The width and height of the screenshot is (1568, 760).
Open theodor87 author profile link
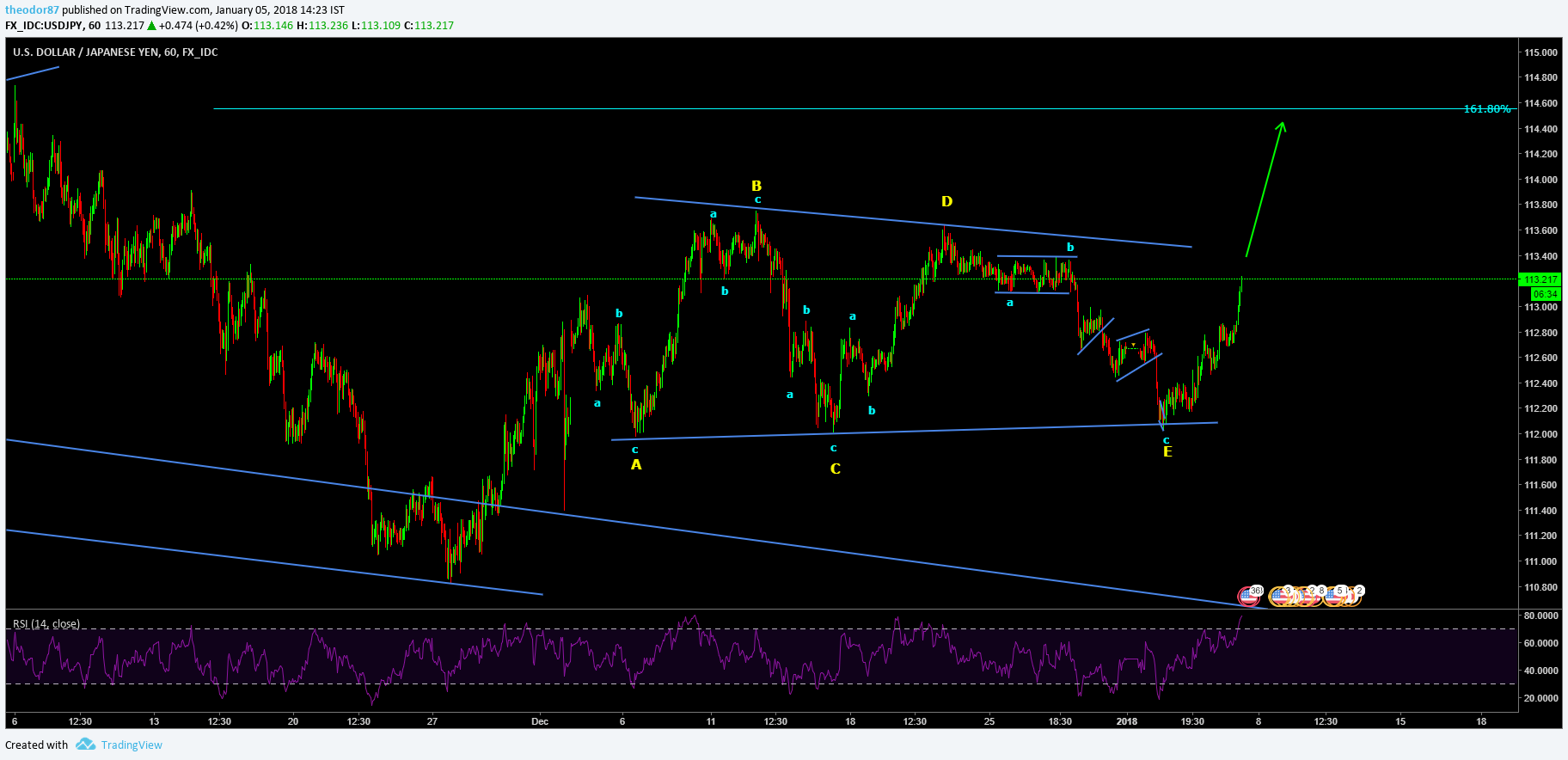pos(32,10)
